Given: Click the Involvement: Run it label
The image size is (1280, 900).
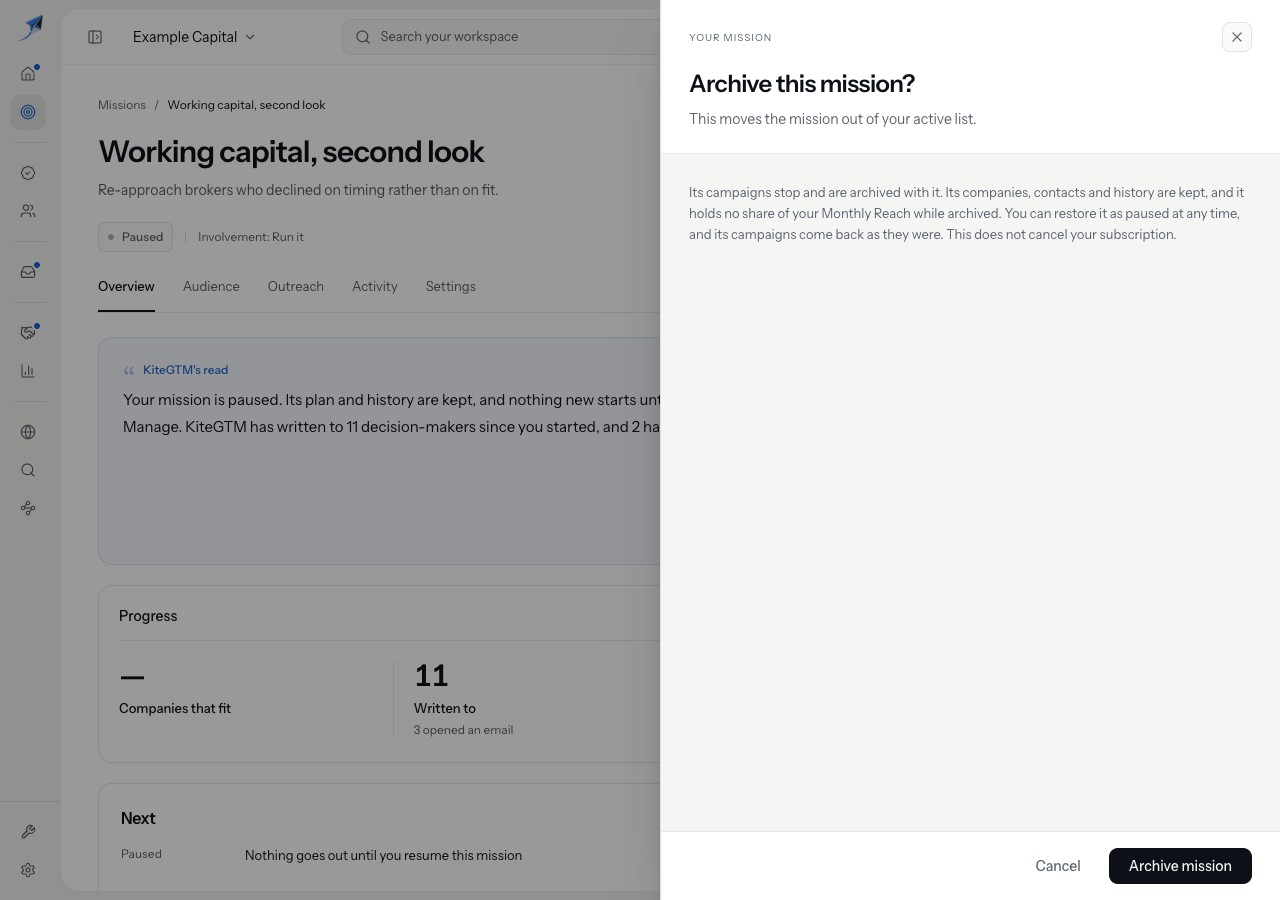Looking at the screenshot, I should [x=251, y=237].
